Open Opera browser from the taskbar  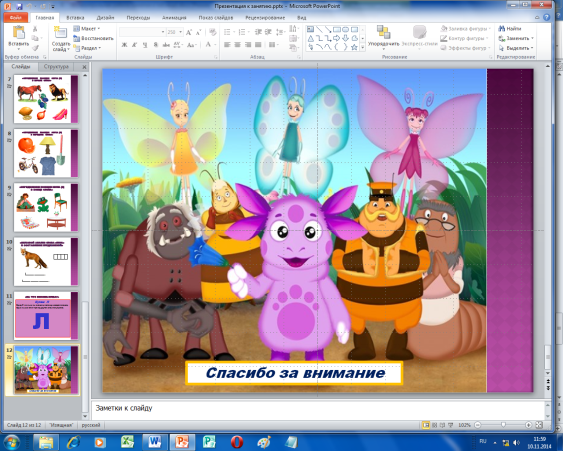pos(237,442)
